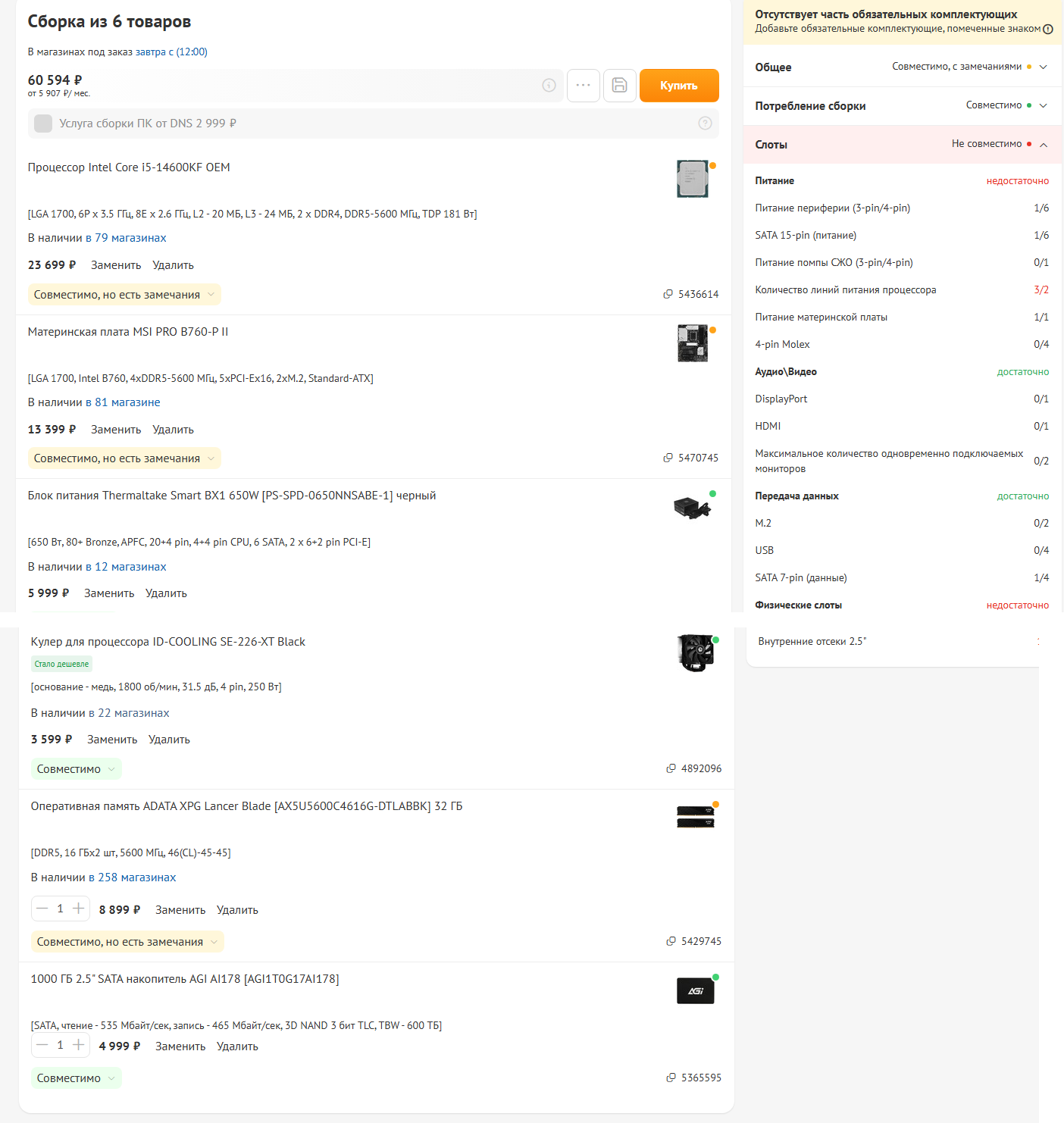Delete the Intel Core i5-14600KF processor
Viewport: 1064px width, 1123px height.
point(173,265)
